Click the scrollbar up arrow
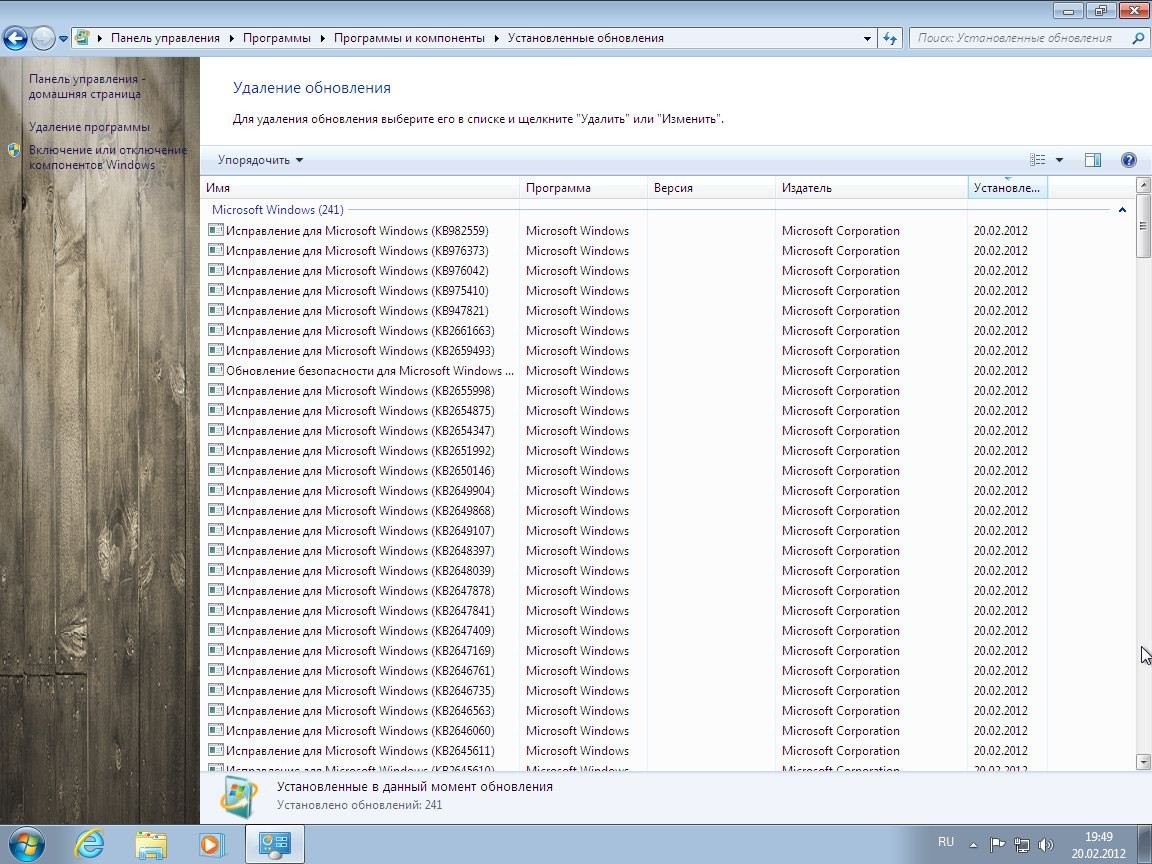This screenshot has width=1152, height=864. (1142, 185)
